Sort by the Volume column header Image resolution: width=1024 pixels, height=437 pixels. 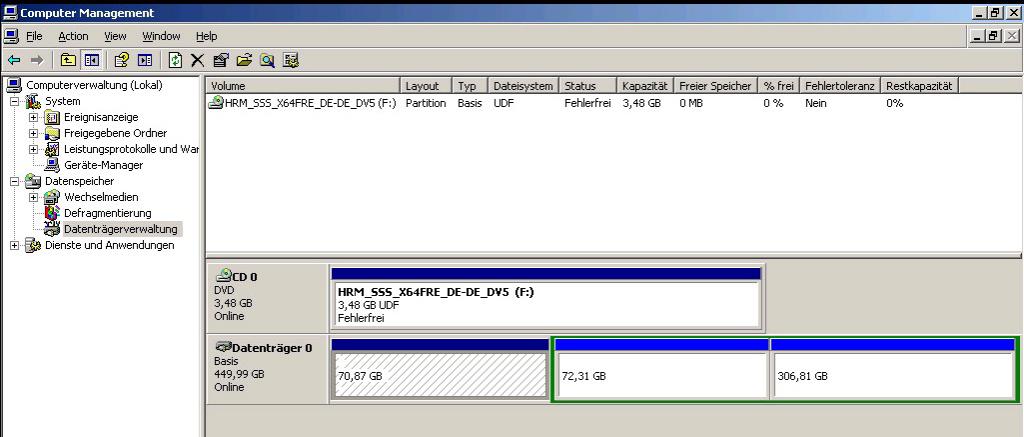click(303, 86)
